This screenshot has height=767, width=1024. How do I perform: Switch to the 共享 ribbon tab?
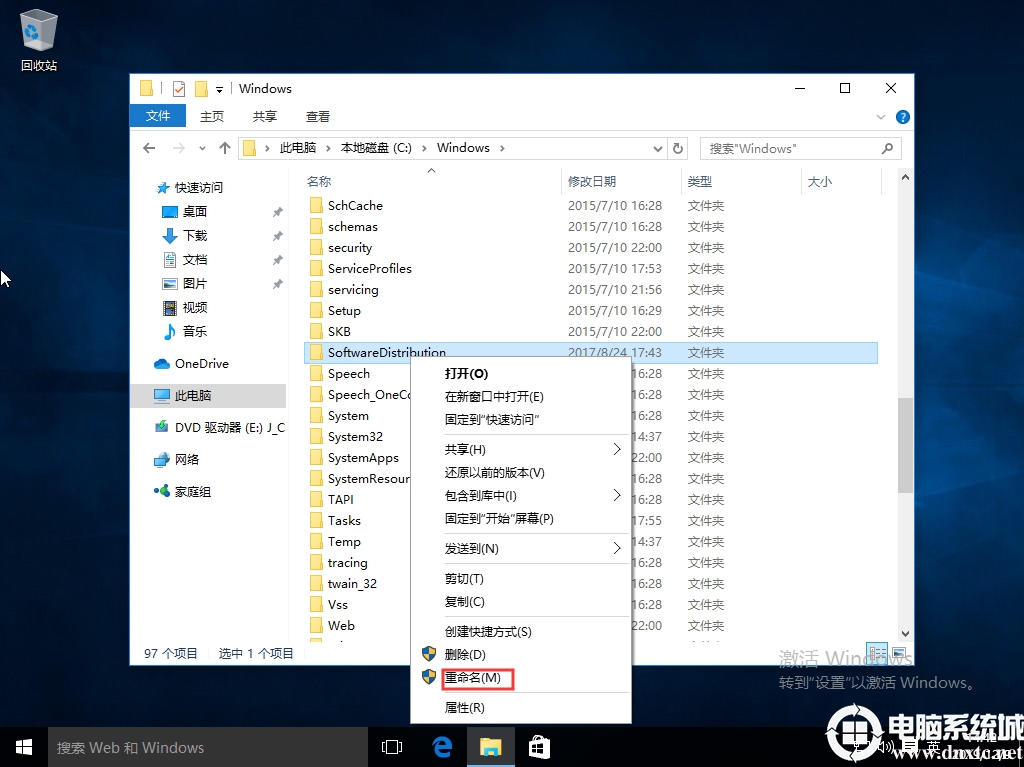point(264,116)
